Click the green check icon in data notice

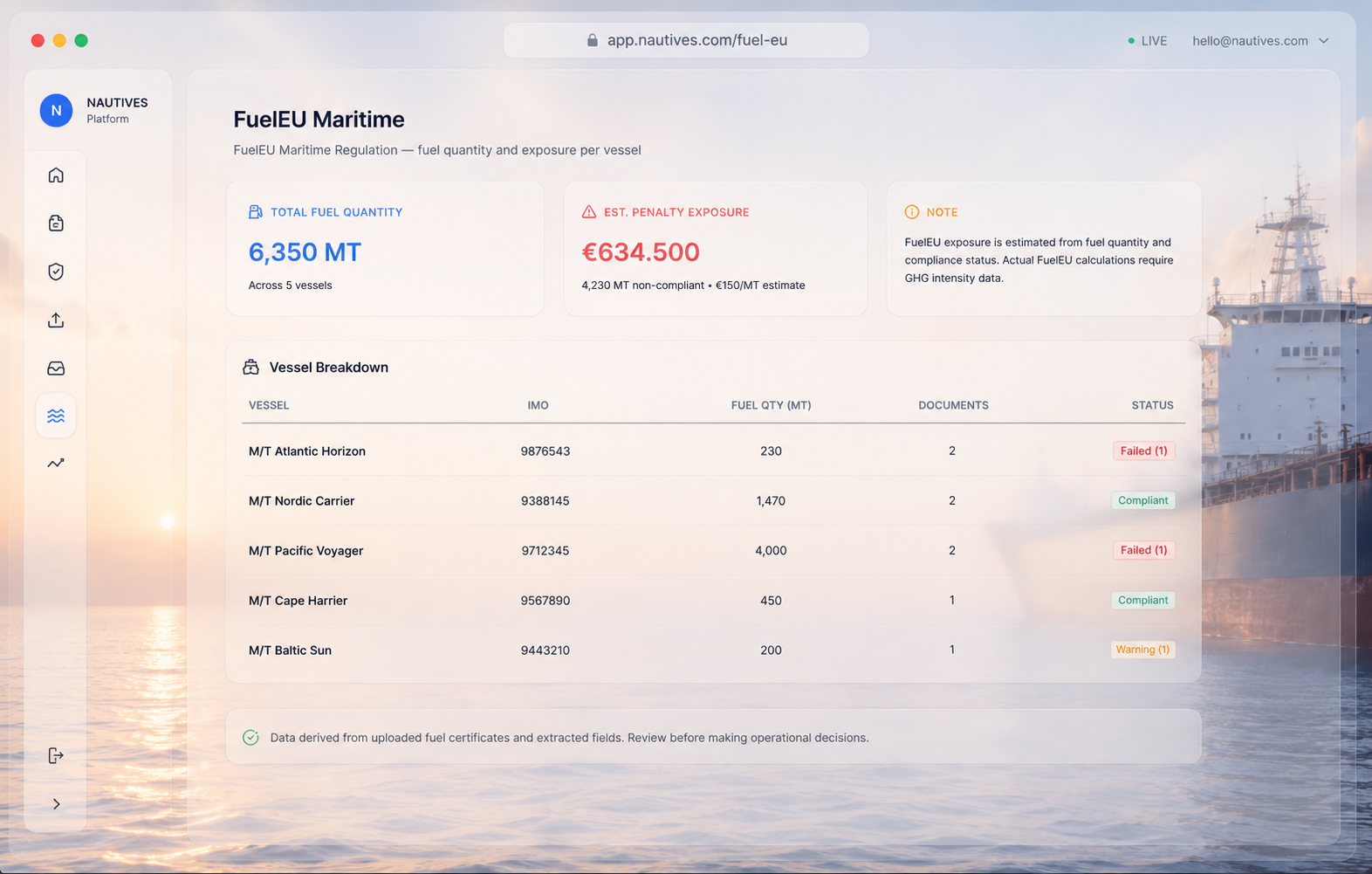[x=250, y=738]
